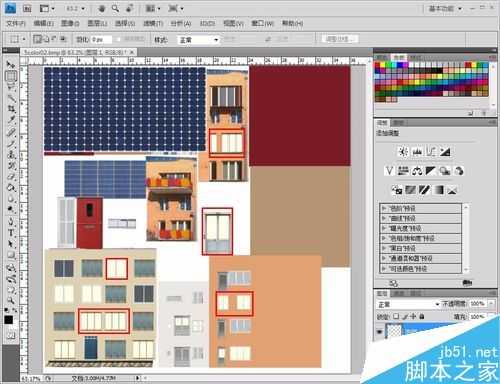This screenshot has width=500, height=384.
Task: Select the Path Selection tool
Action: [x=11, y=244]
